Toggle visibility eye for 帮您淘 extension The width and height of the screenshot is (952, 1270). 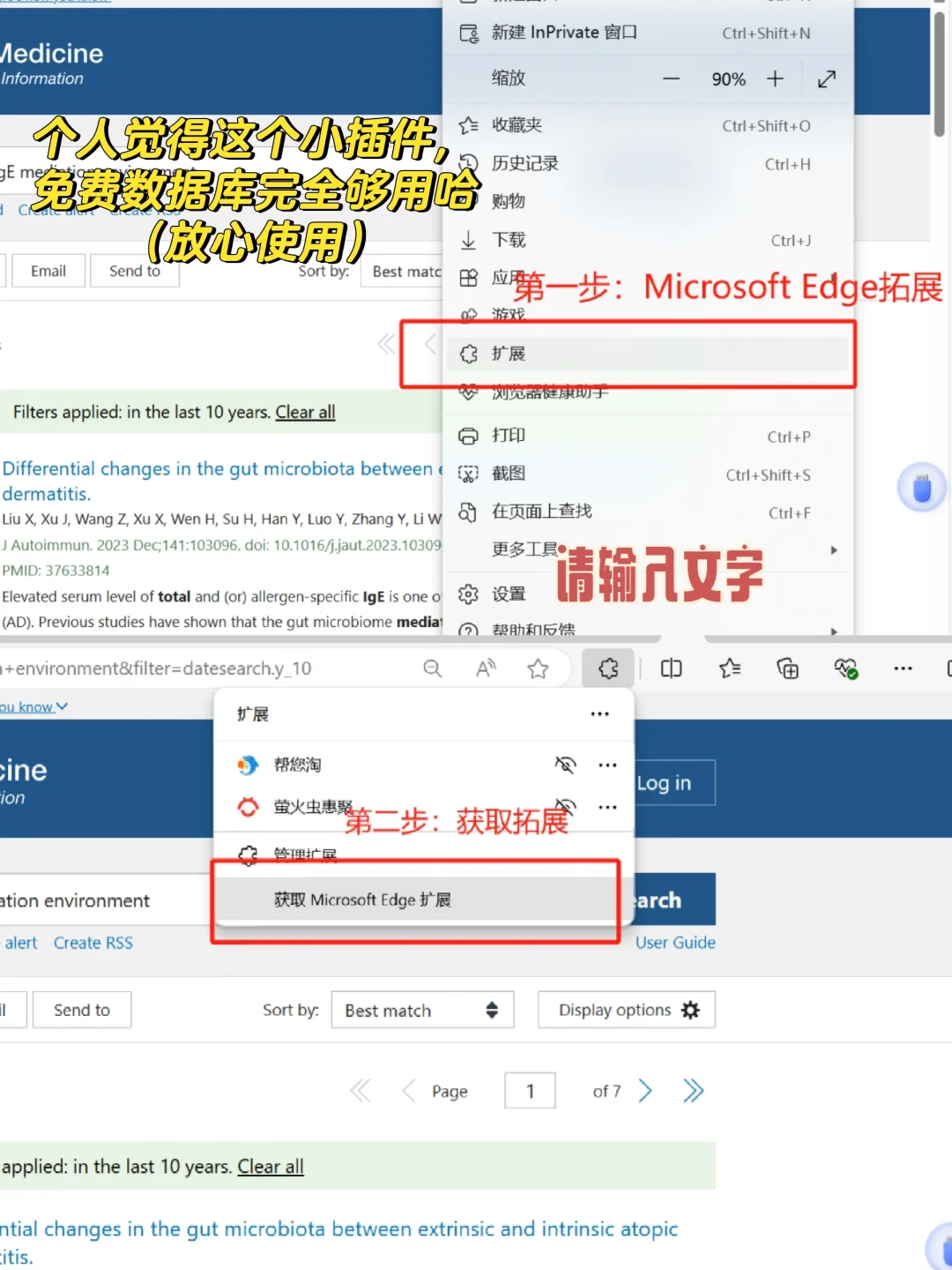565,765
